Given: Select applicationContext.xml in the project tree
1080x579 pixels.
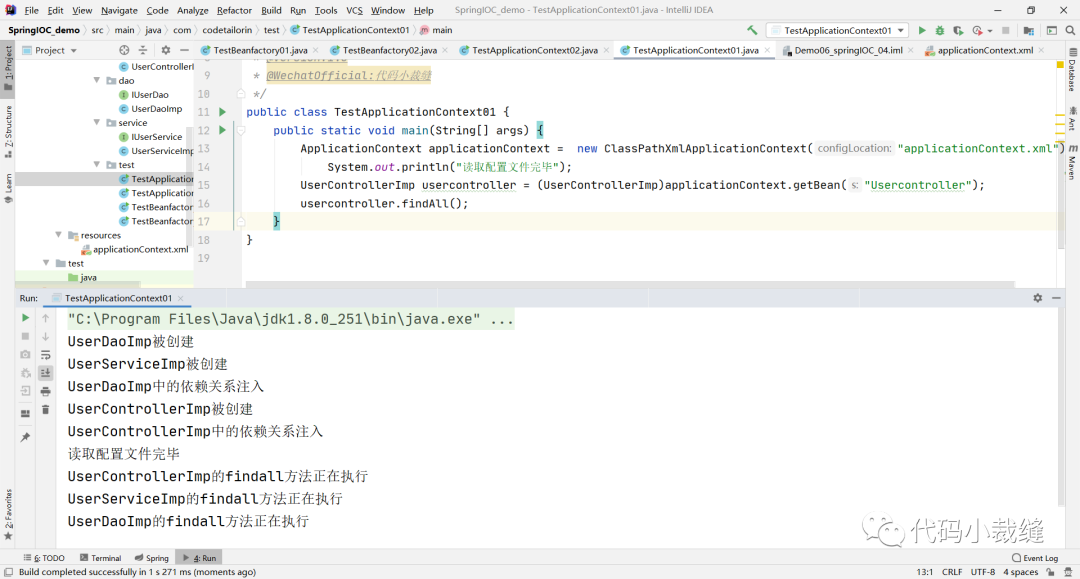Looking at the screenshot, I should (140, 249).
